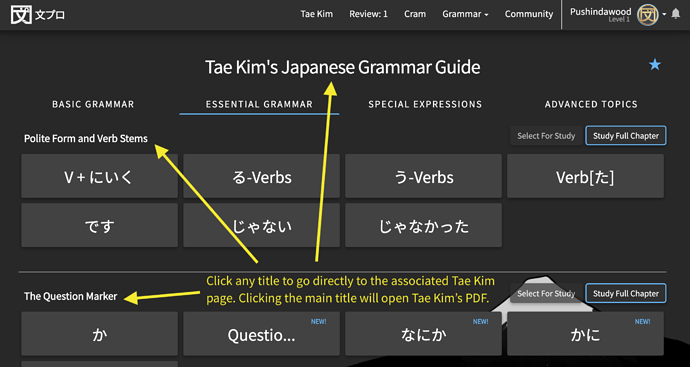The height and width of the screenshot is (367, 690).
Task: Open the Cram page
Action: point(415,14)
